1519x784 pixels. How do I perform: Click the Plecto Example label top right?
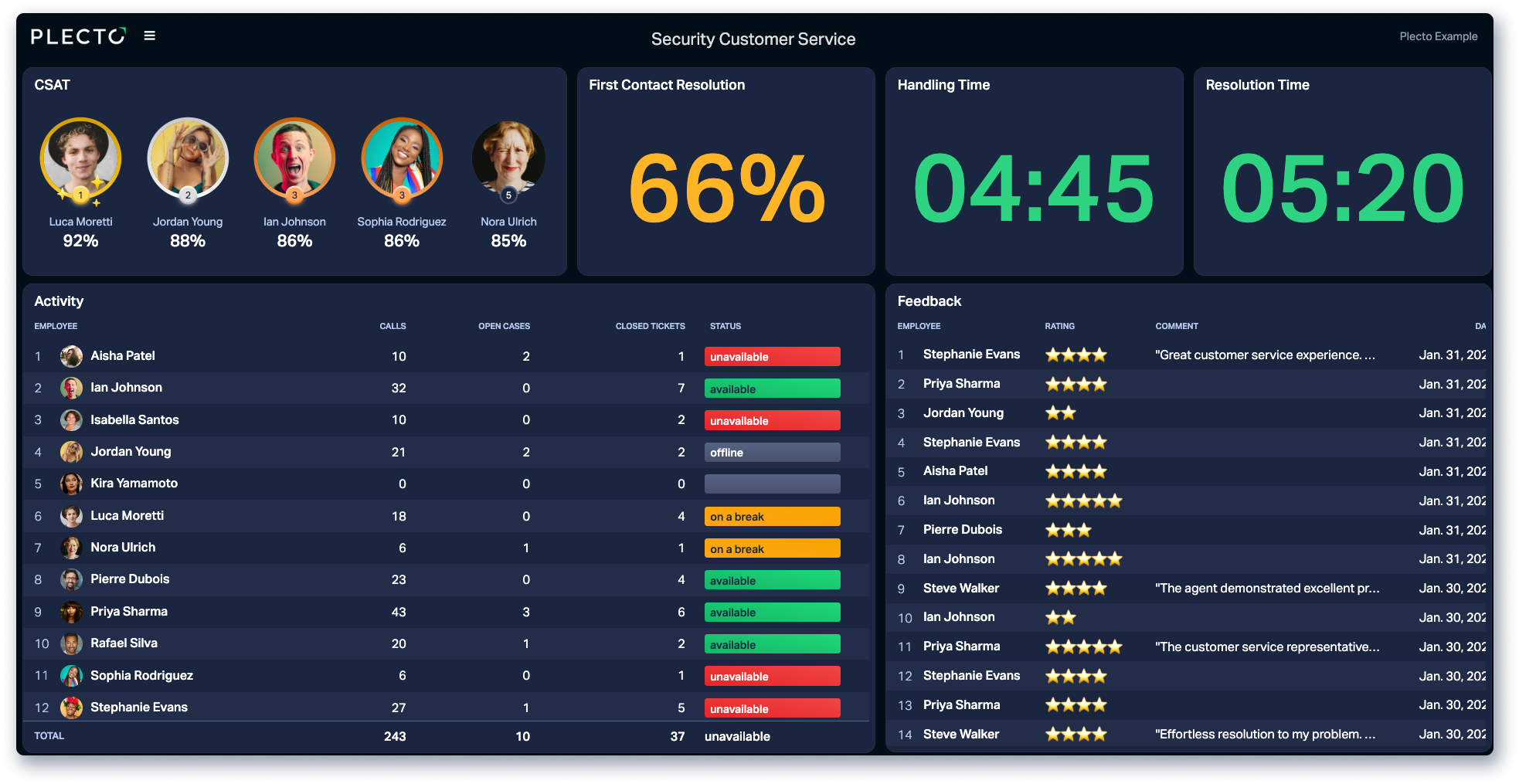(x=1438, y=36)
